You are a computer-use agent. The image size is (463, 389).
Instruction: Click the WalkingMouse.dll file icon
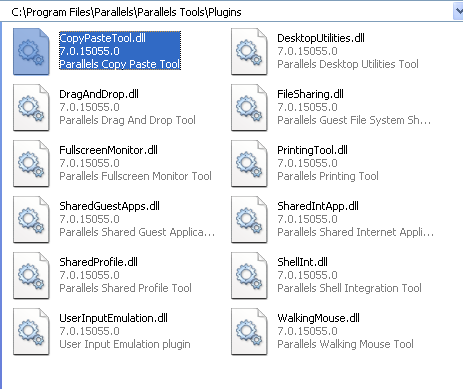pyautogui.click(x=249, y=332)
